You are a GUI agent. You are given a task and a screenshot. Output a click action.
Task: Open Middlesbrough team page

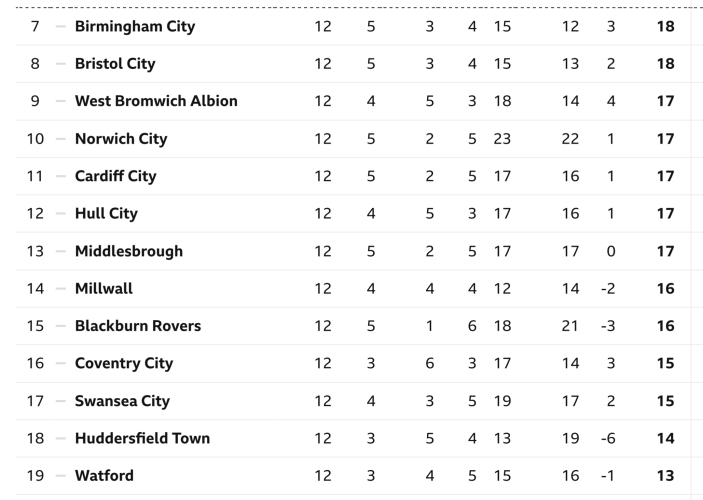(129, 251)
